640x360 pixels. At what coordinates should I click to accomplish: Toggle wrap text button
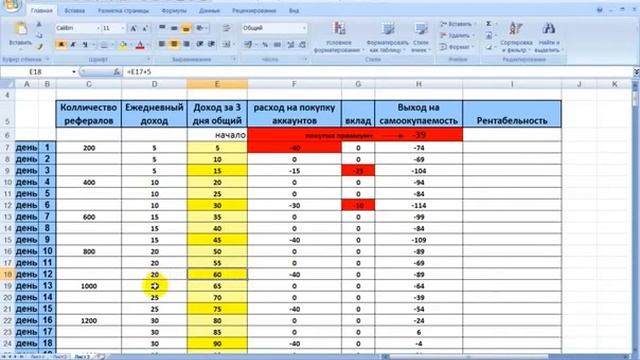click(226, 28)
